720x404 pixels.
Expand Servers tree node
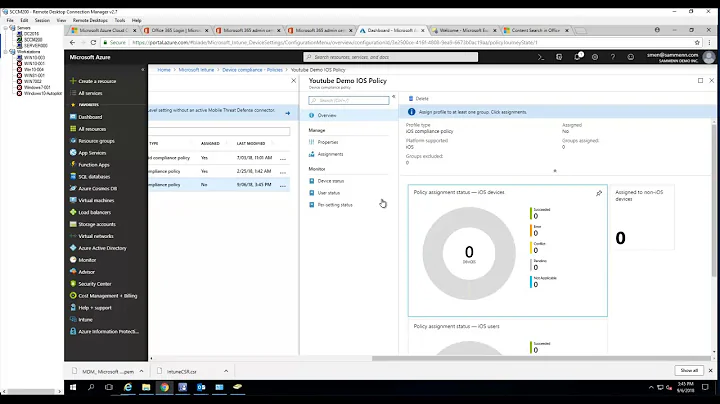coord(6,28)
